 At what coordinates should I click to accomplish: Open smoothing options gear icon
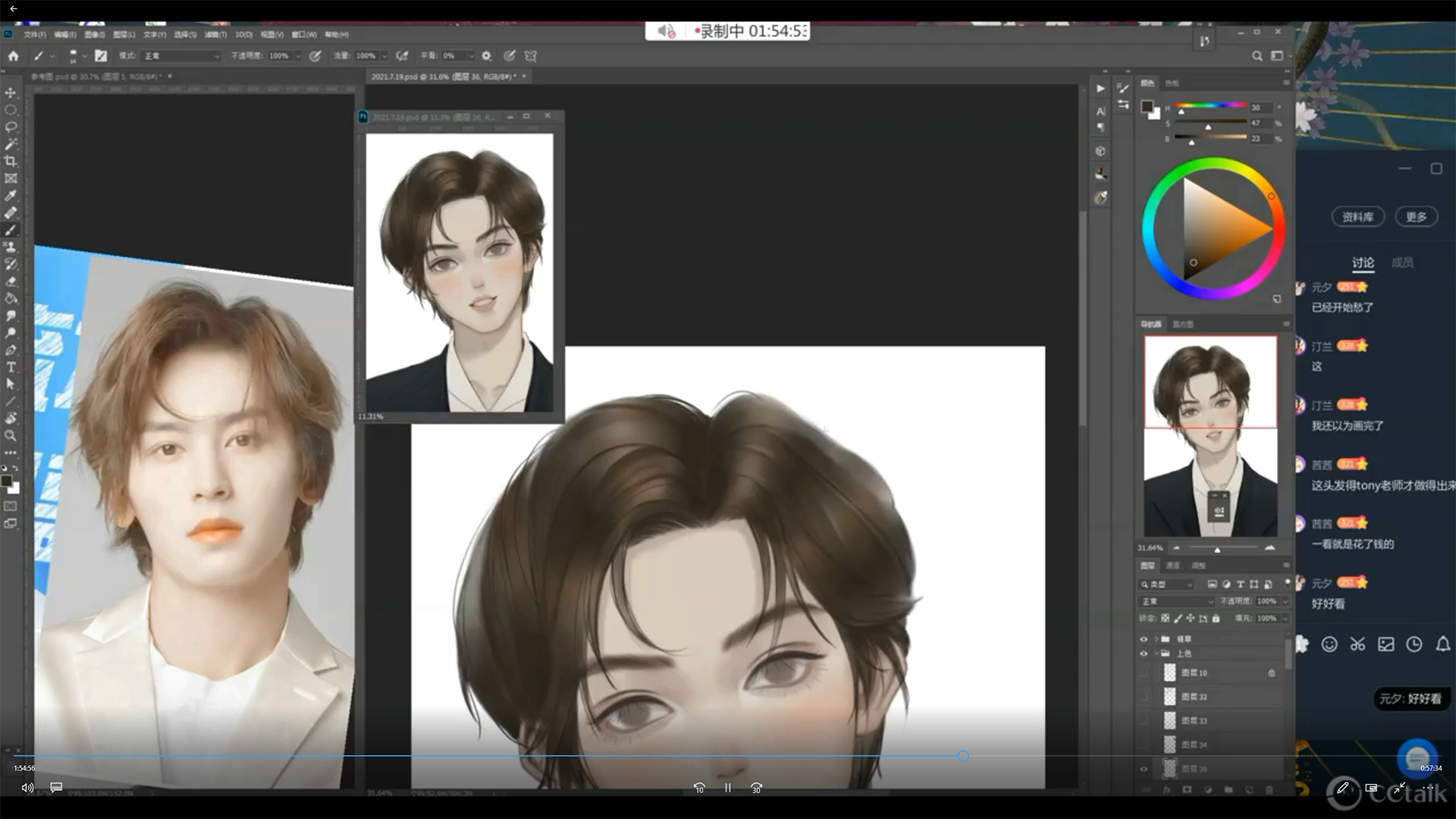coord(486,56)
